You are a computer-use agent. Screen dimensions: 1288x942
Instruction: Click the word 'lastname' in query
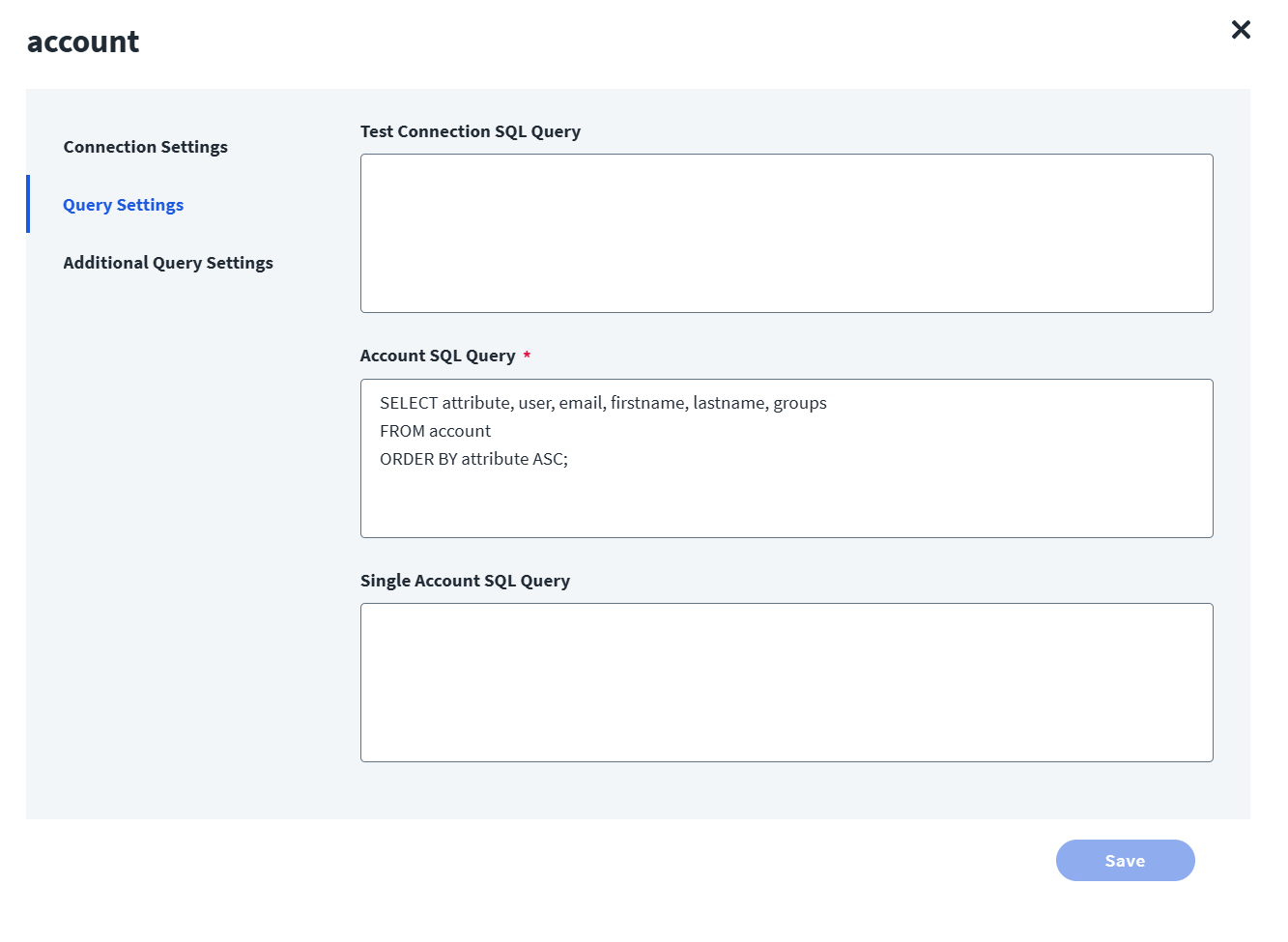pos(729,403)
